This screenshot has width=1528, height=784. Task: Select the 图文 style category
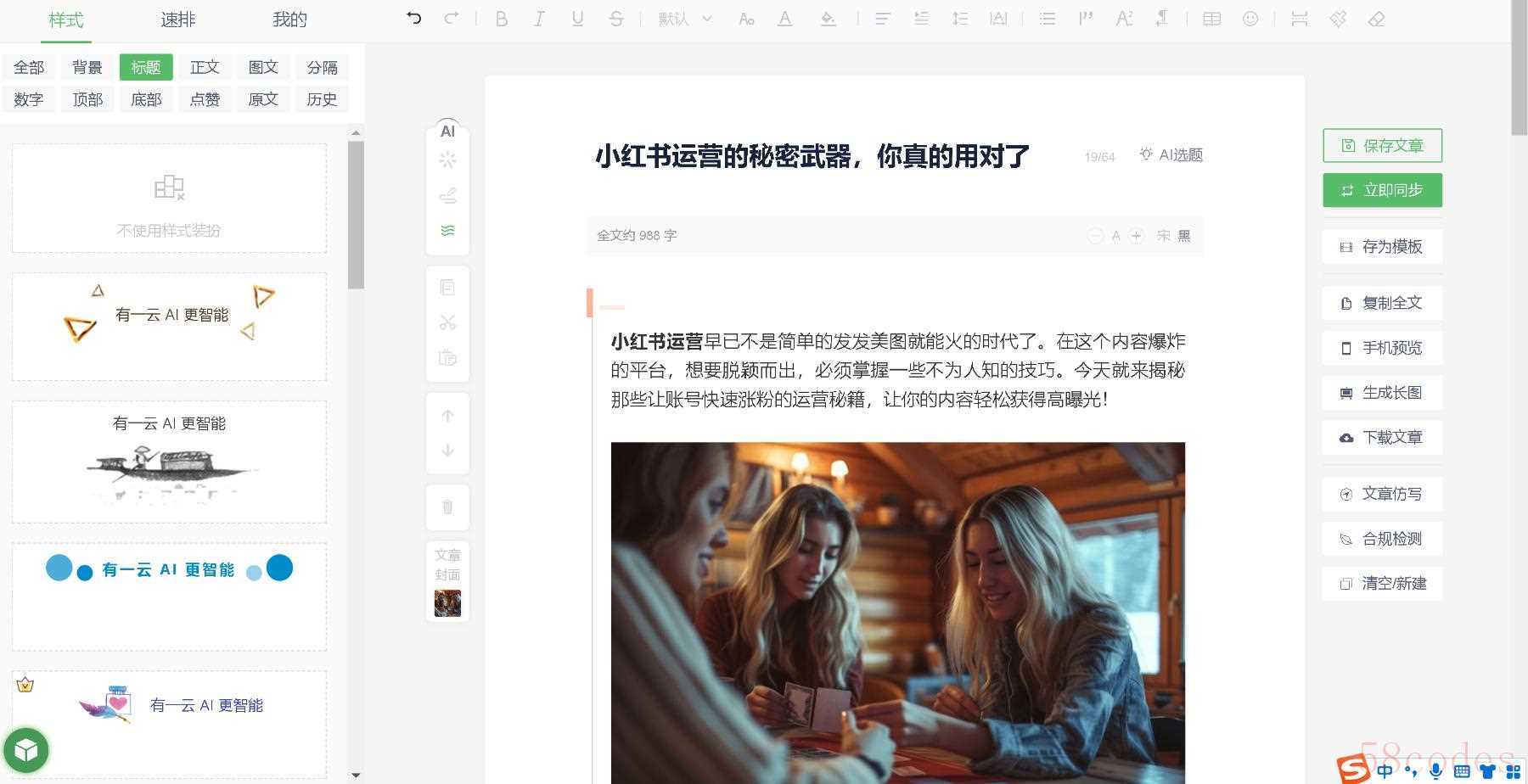pyautogui.click(x=263, y=67)
